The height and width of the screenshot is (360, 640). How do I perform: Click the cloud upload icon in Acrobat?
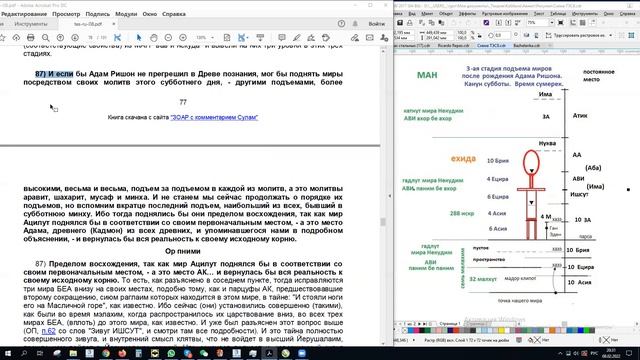[x=16, y=38]
